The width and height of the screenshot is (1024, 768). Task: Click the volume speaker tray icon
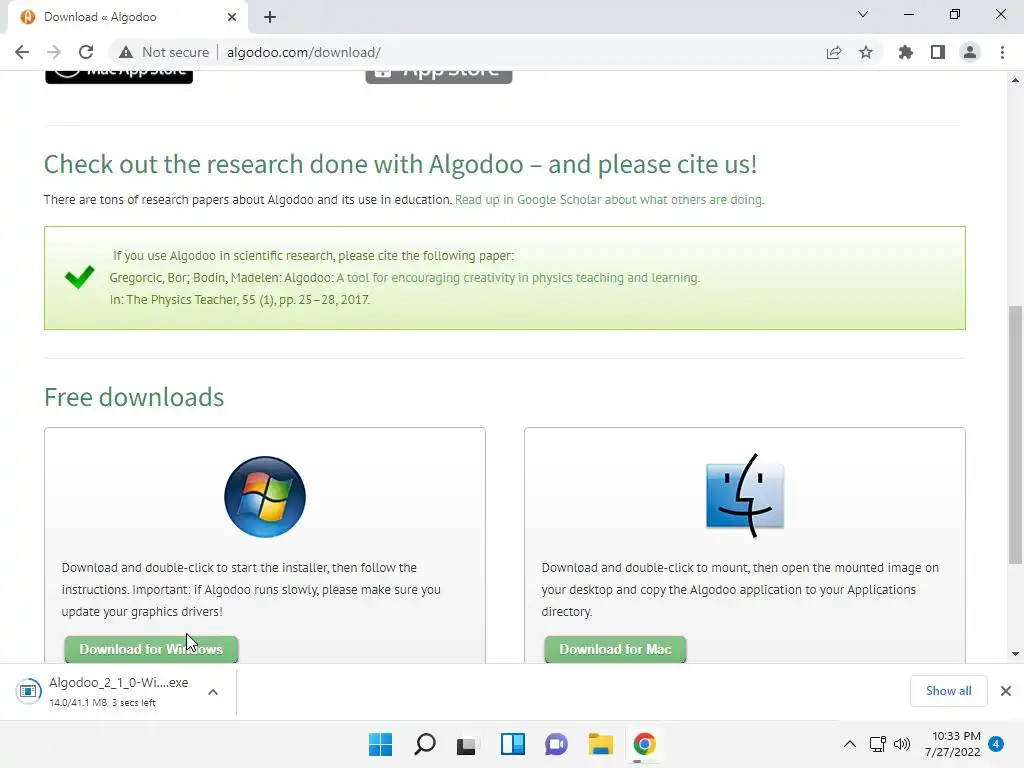902,744
